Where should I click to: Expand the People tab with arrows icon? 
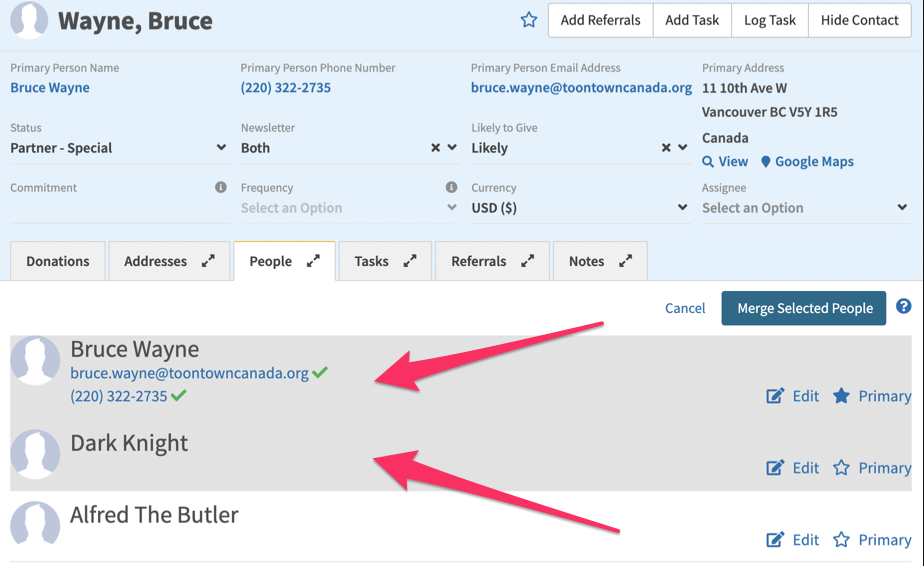click(x=314, y=261)
